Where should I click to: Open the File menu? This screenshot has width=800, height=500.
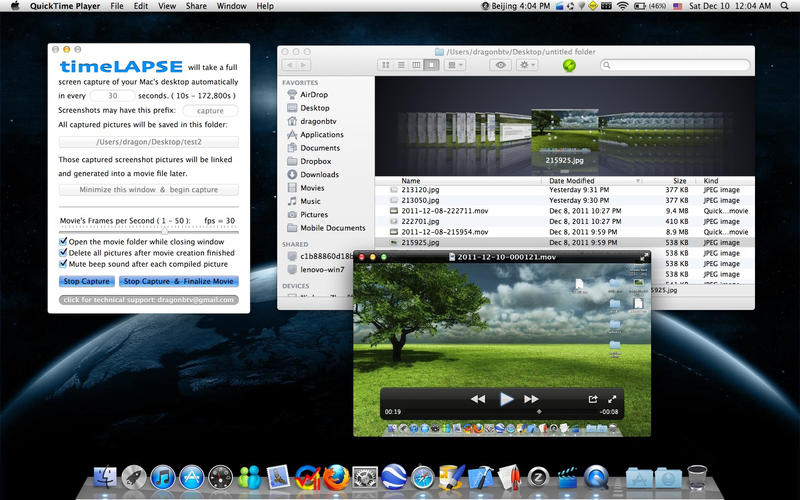(117, 6)
